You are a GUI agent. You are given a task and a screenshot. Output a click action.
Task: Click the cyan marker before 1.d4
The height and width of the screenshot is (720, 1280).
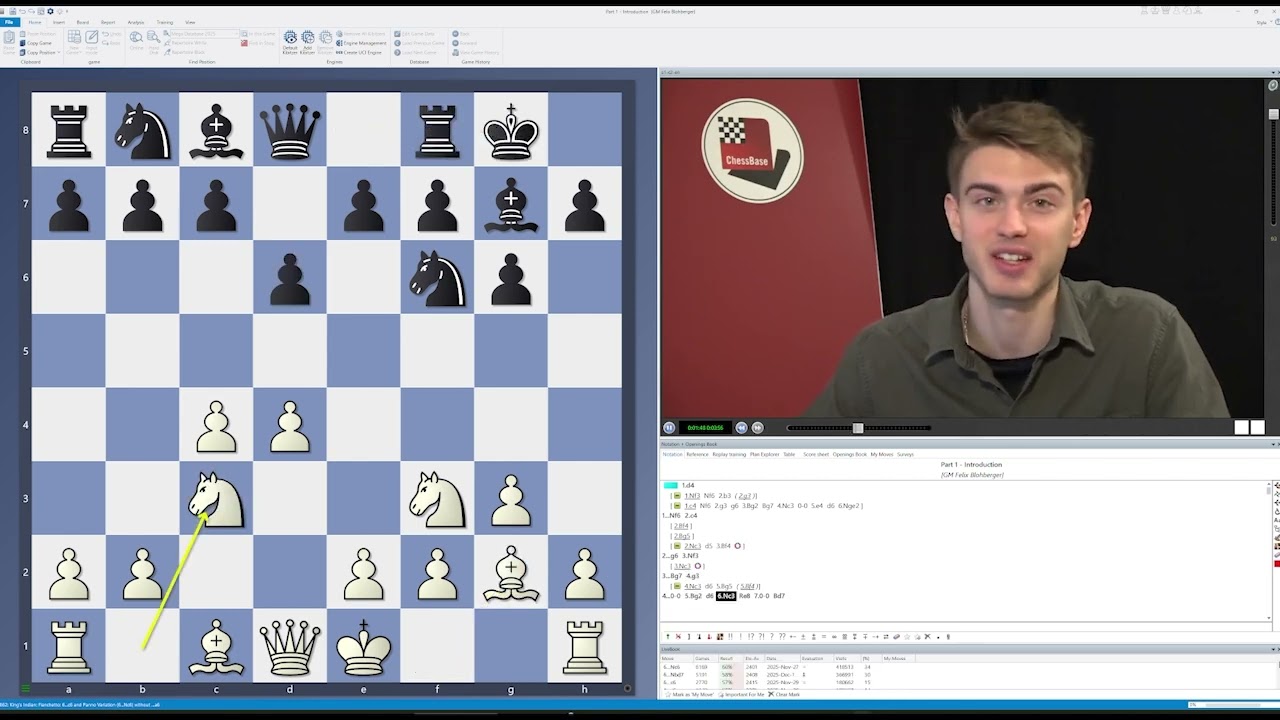tap(670, 485)
